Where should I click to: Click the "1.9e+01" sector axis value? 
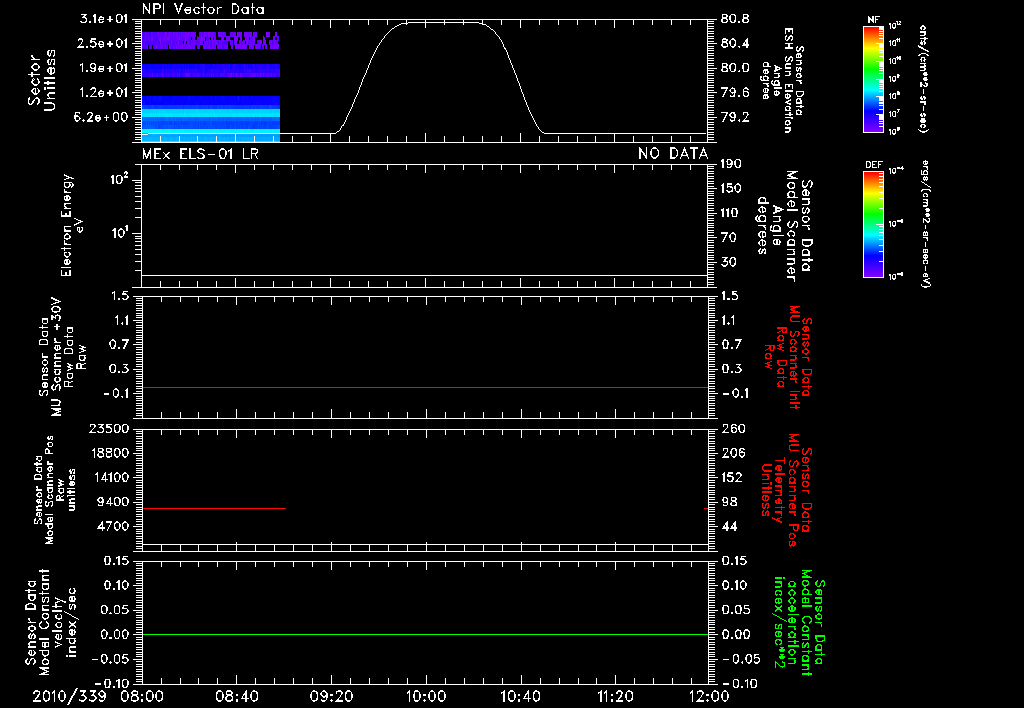pyautogui.click(x=103, y=68)
